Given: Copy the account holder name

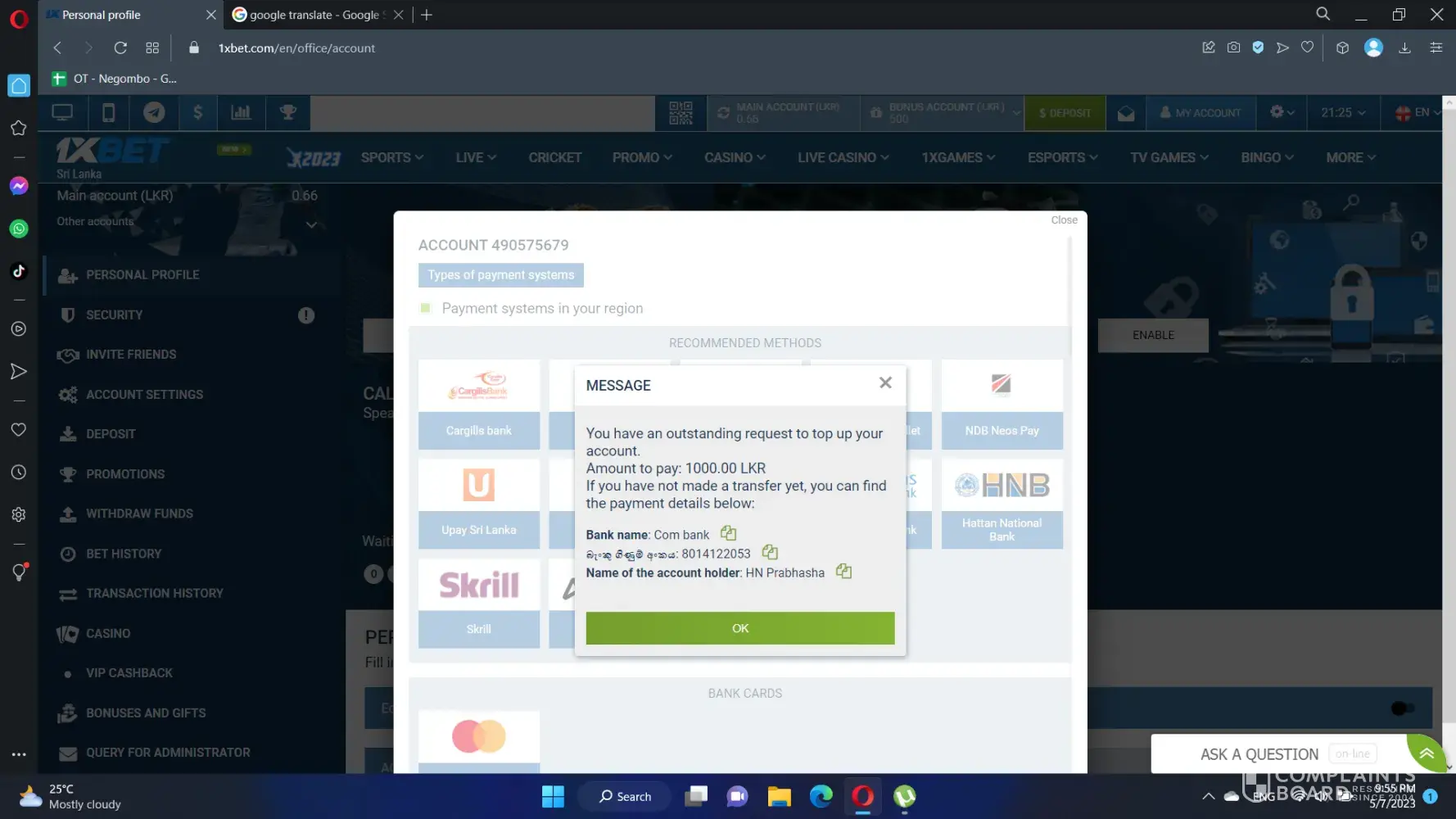Looking at the screenshot, I should point(843,572).
